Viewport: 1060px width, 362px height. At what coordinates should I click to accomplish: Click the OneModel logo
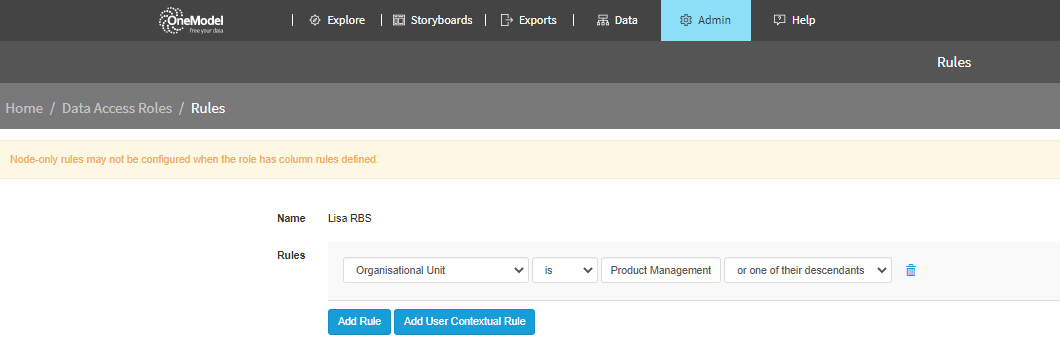click(191, 20)
